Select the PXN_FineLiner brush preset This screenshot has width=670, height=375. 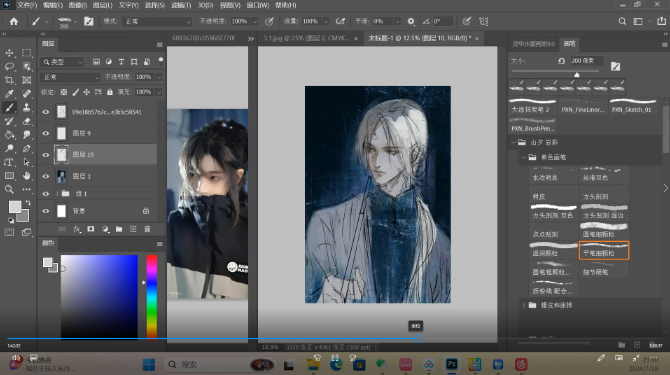582,105
